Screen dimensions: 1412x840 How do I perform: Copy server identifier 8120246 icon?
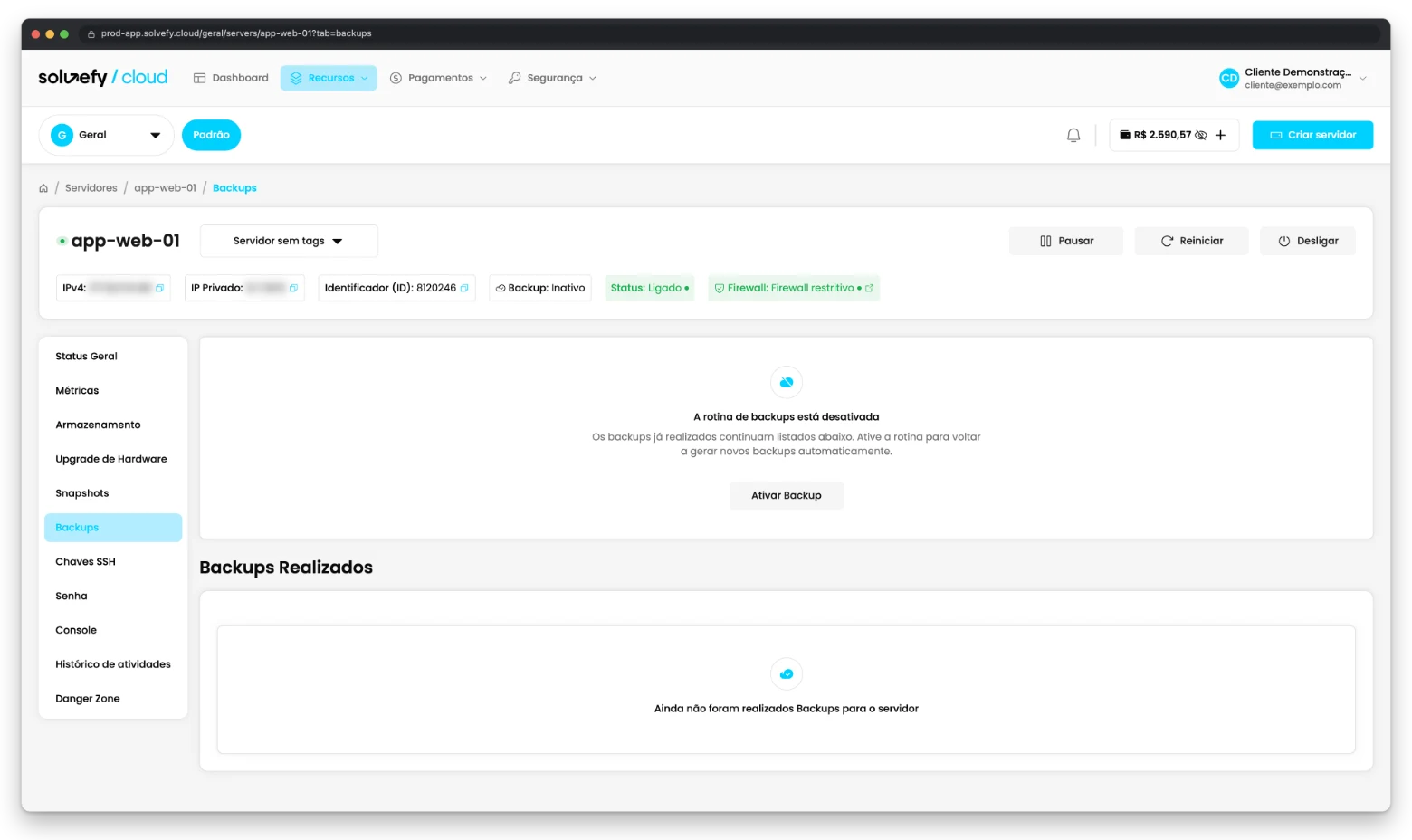click(x=464, y=288)
